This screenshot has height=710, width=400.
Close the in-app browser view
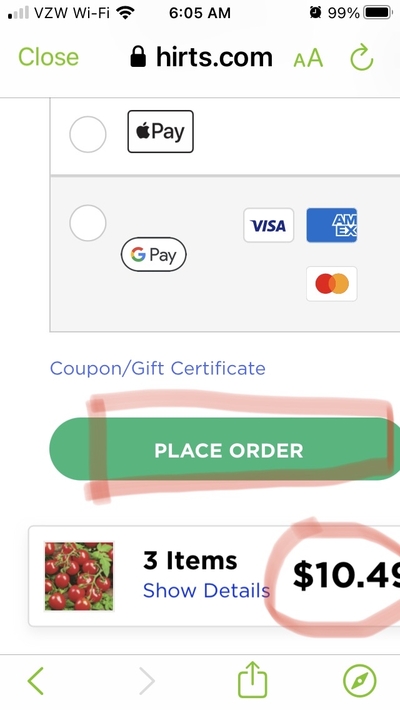pos(48,57)
